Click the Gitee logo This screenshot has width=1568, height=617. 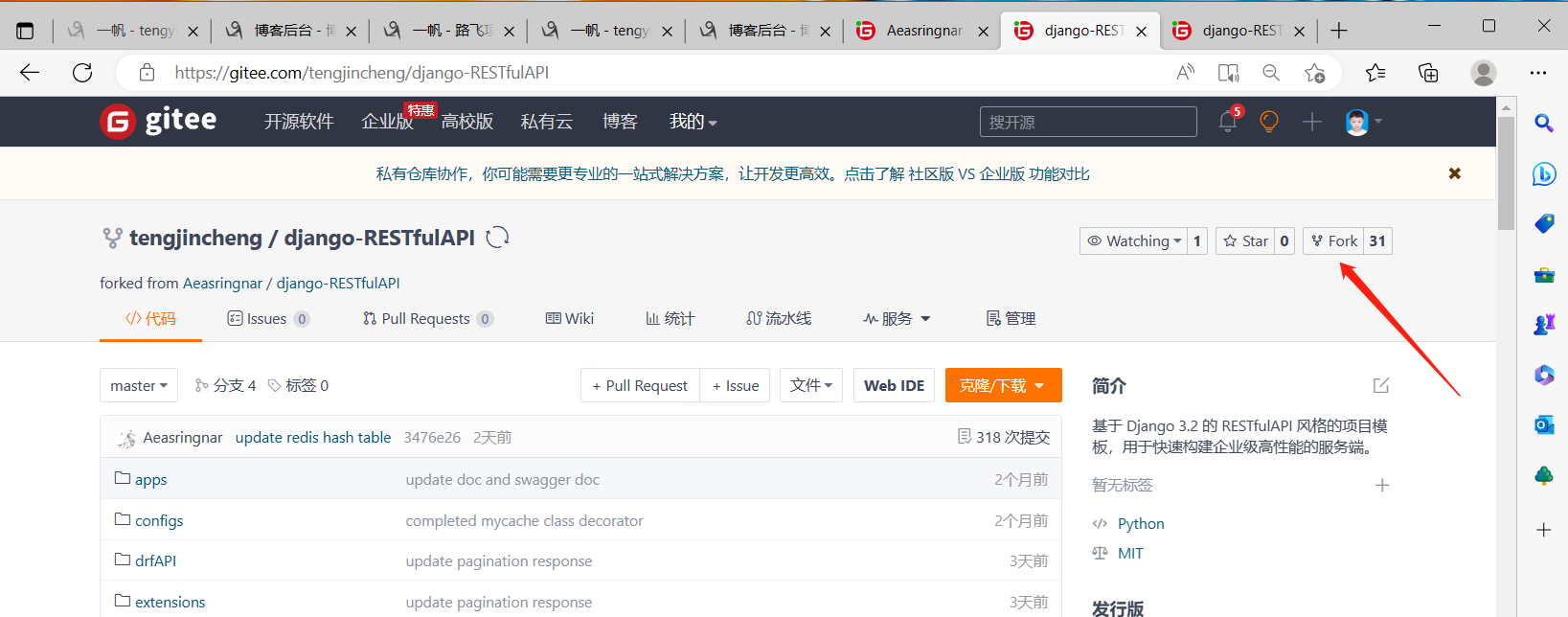(159, 121)
